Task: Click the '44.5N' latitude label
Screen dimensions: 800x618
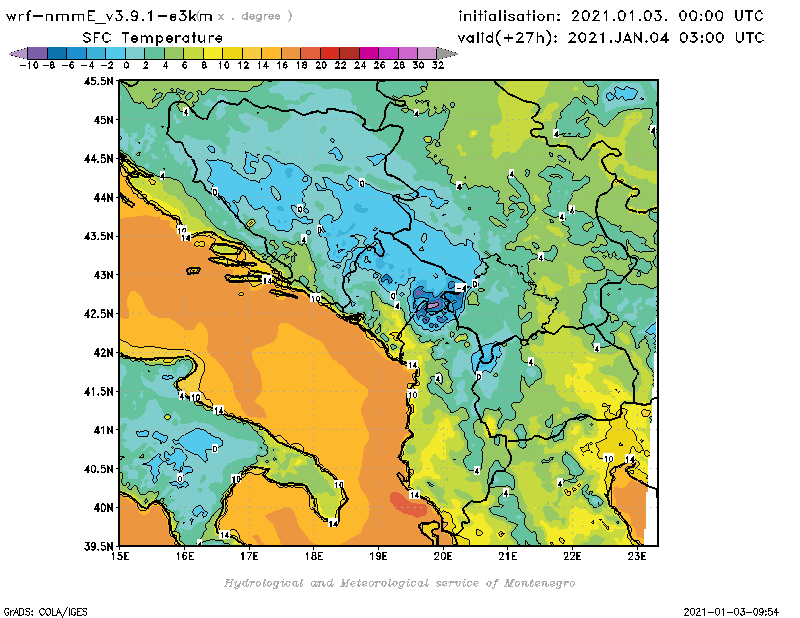Action: [x=98, y=159]
